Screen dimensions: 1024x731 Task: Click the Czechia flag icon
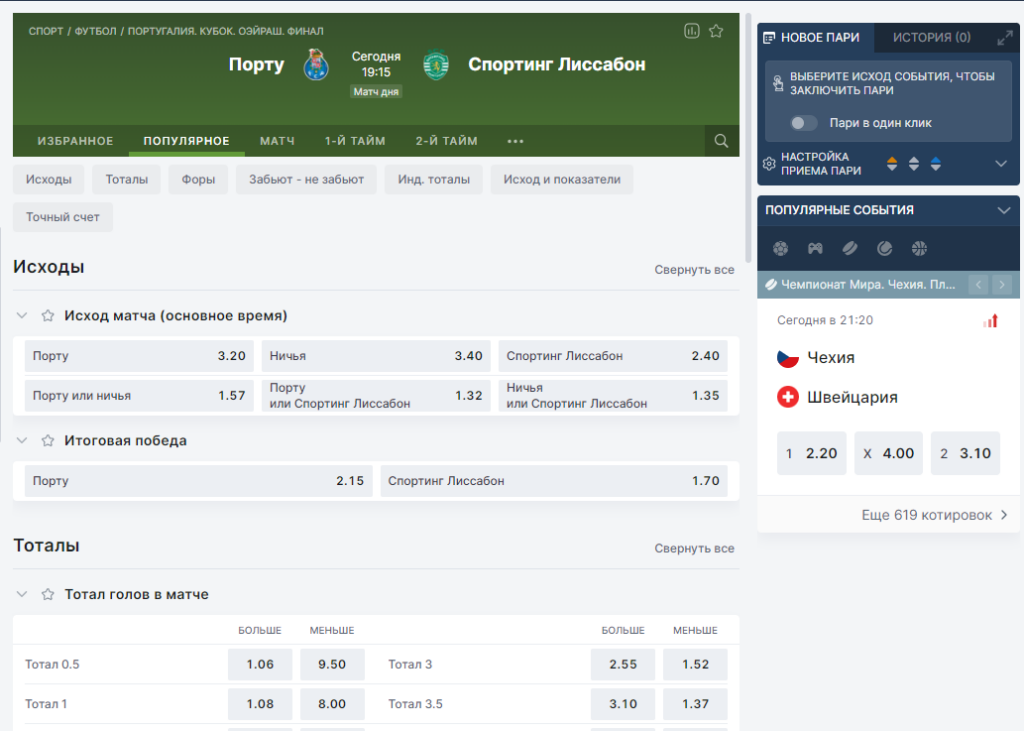pos(788,358)
